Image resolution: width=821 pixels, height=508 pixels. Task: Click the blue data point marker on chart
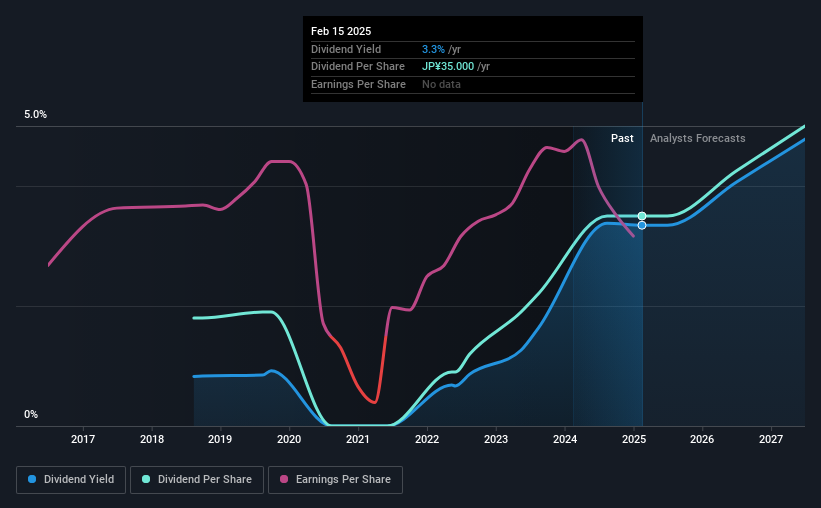coord(642,225)
